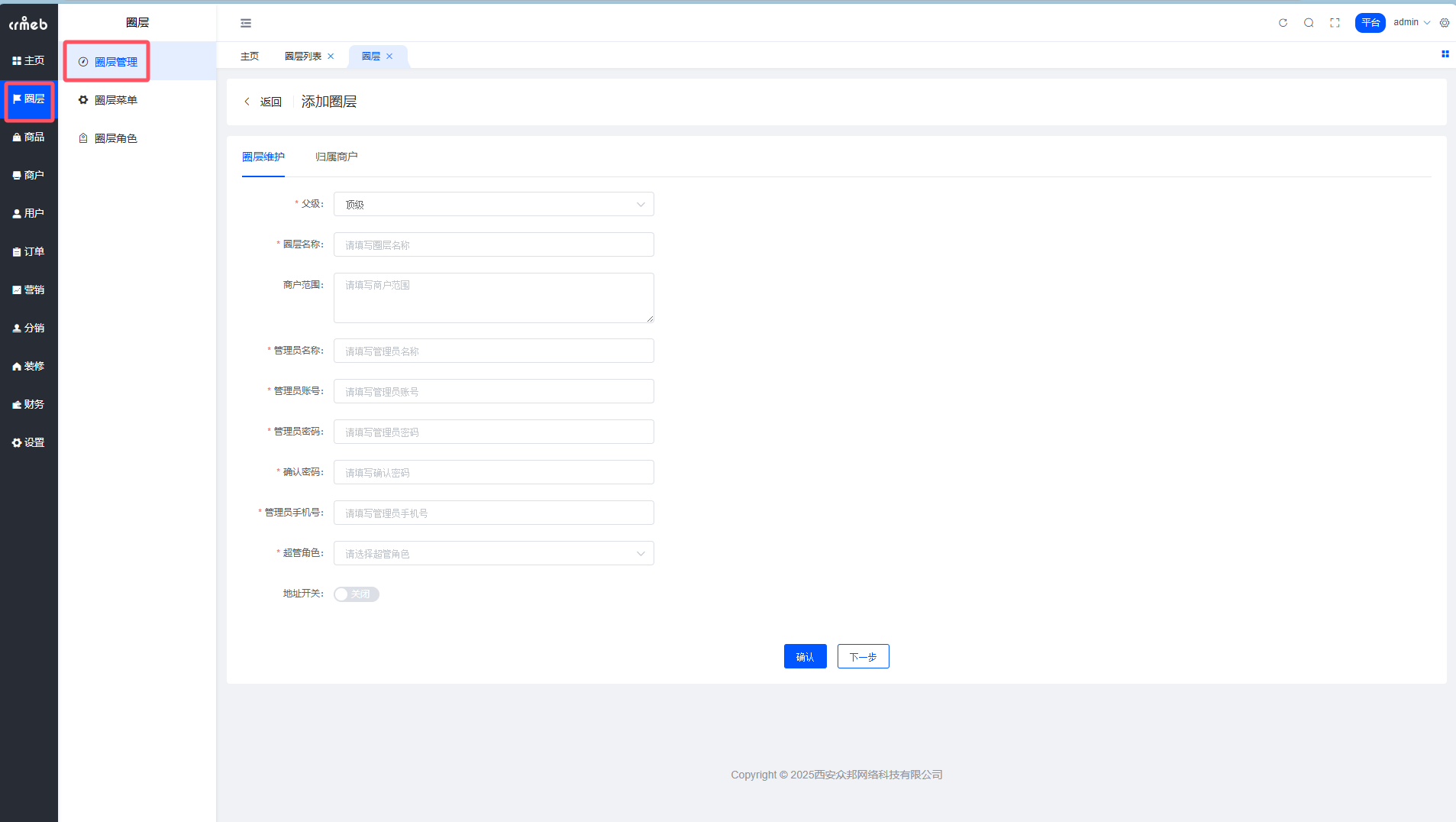Click the 下一步 button
This screenshot has width=1456, height=822.
coord(863,657)
